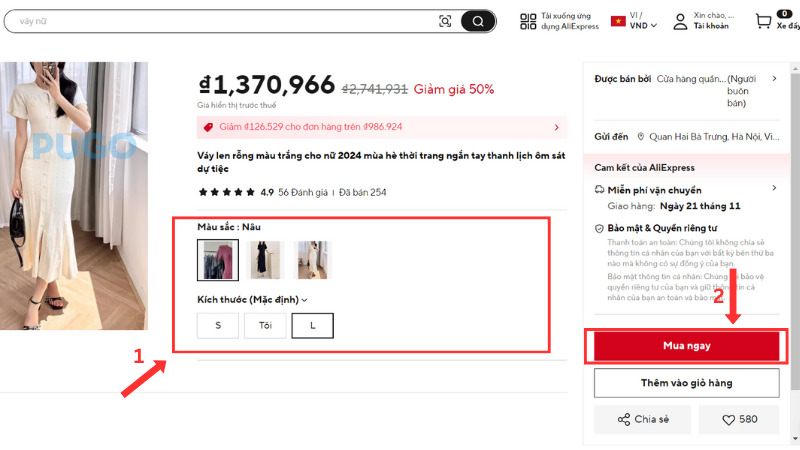Select size L option

(312, 326)
